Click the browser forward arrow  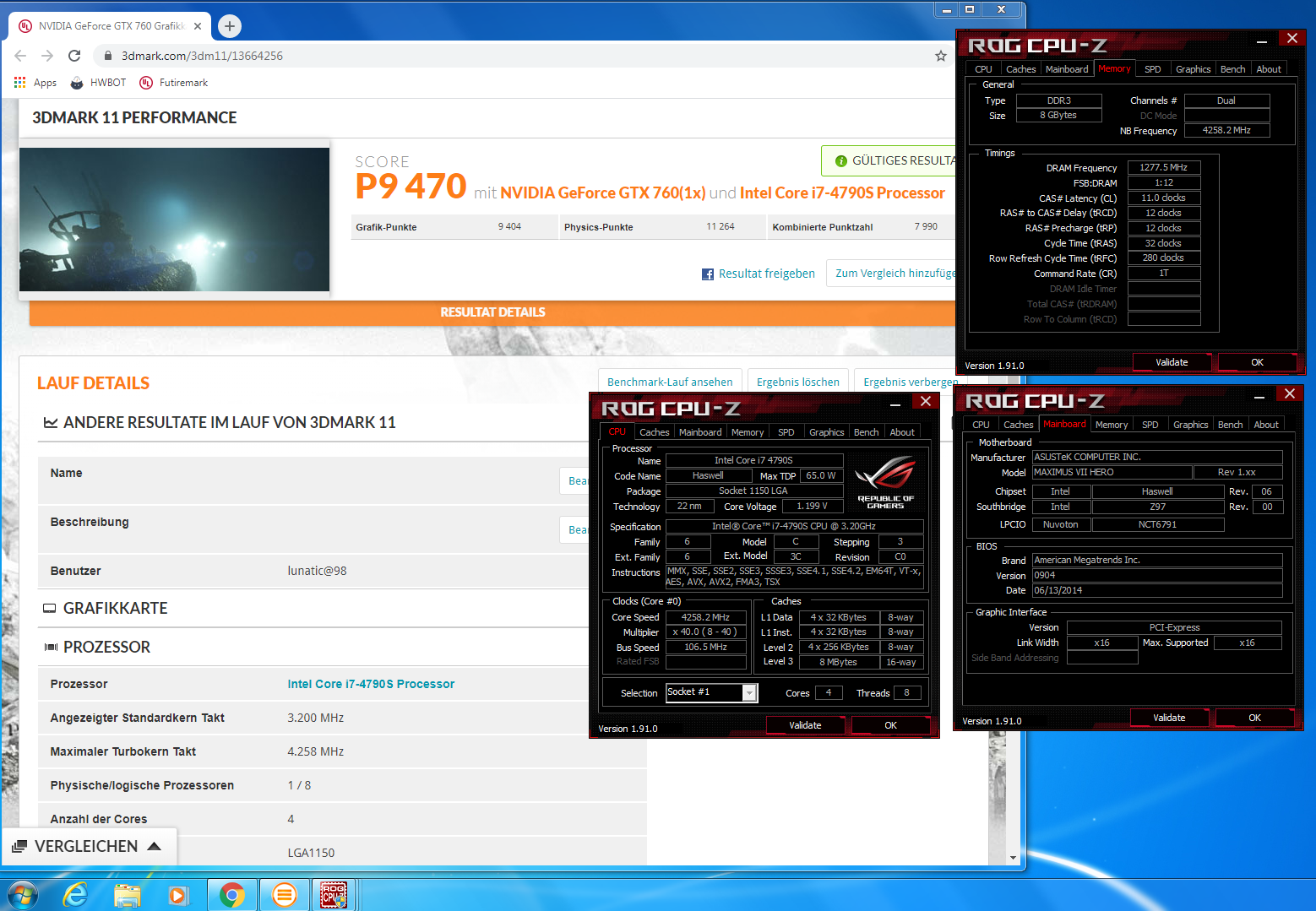47,56
